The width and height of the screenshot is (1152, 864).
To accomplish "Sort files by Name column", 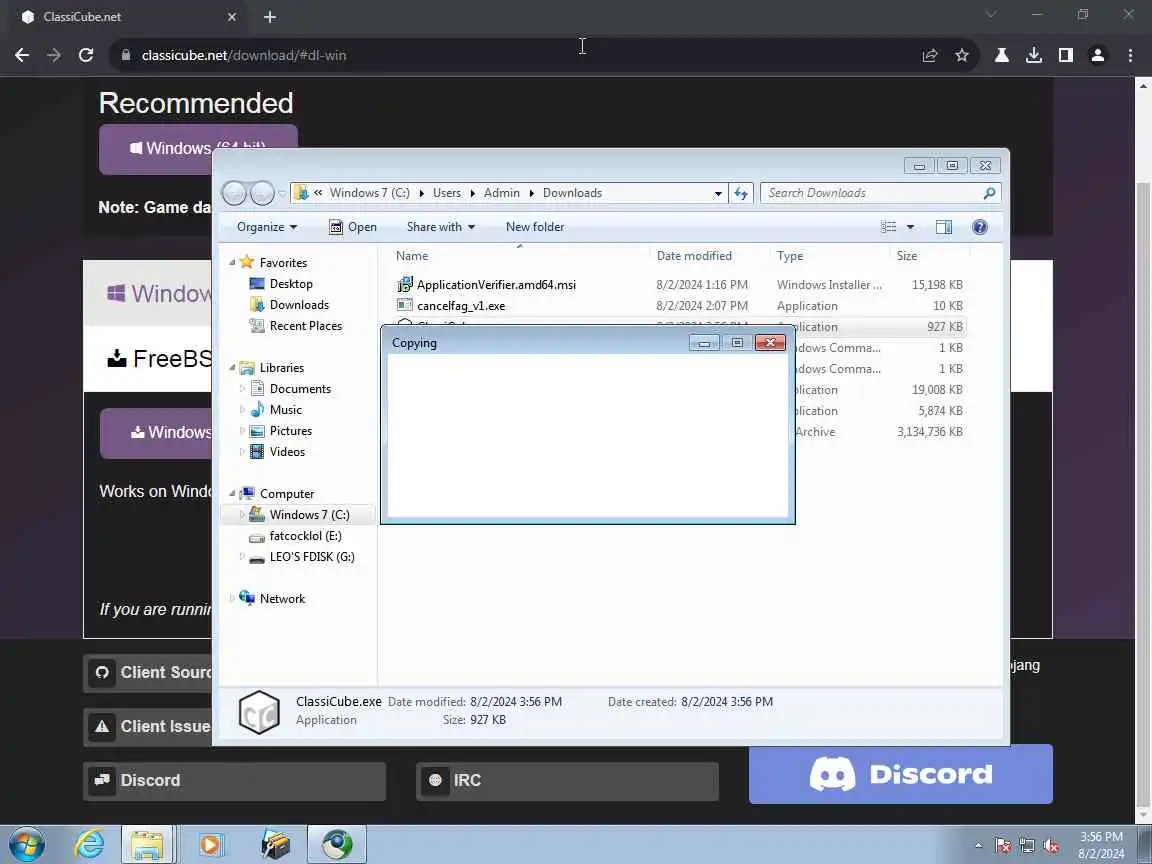I will click(x=412, y=256).
